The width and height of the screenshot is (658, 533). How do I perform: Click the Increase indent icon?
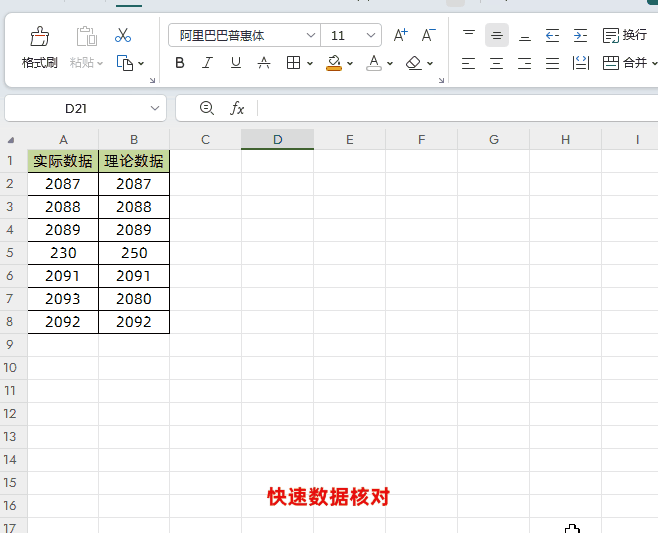580,35
